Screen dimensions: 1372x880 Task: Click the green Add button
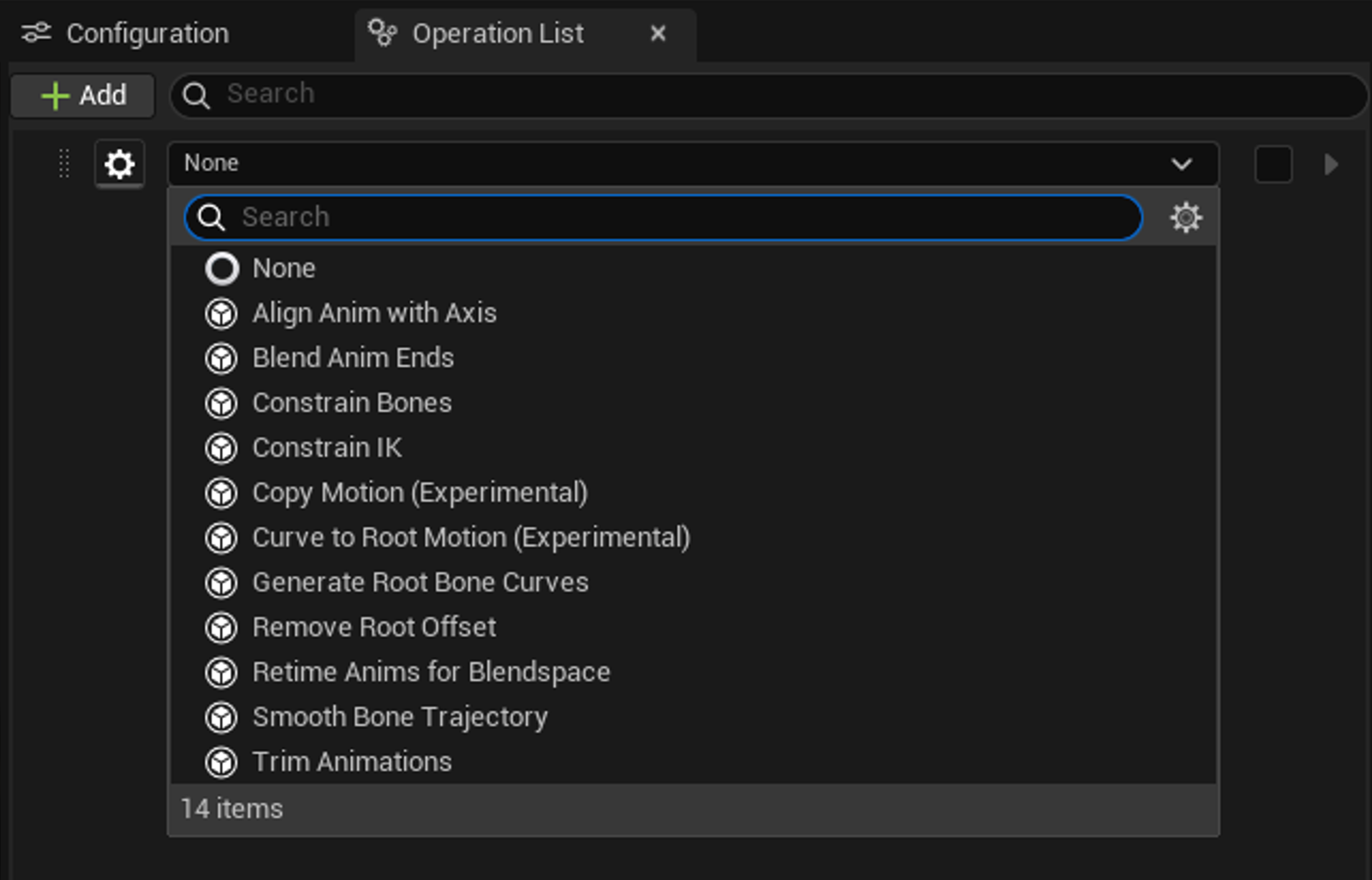click(x=83, y=96)
